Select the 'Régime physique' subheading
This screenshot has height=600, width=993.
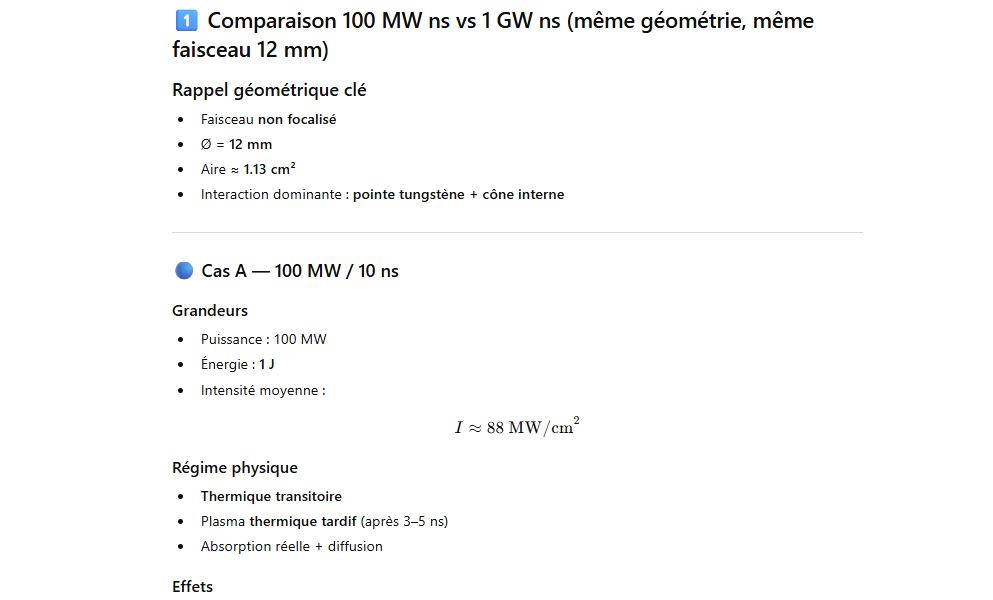coord(235,467)
